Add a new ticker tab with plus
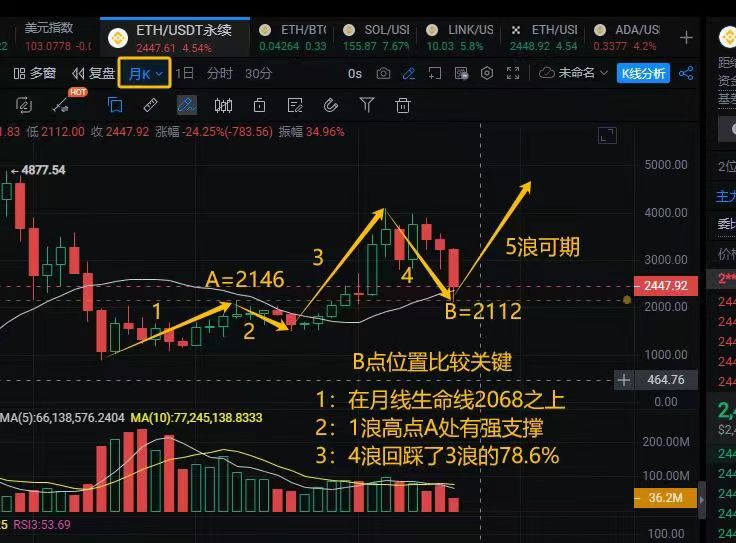 pos(686,38)
